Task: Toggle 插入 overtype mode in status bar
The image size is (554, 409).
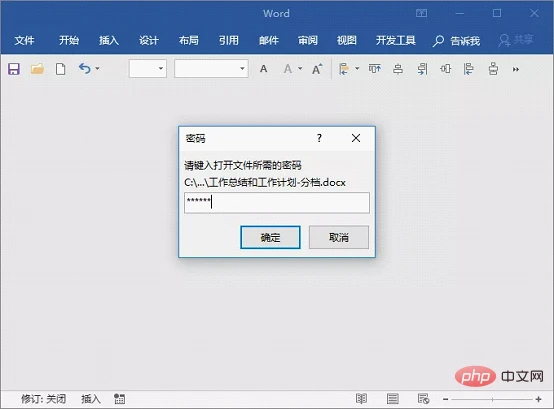Action: [x=91, y=399]
